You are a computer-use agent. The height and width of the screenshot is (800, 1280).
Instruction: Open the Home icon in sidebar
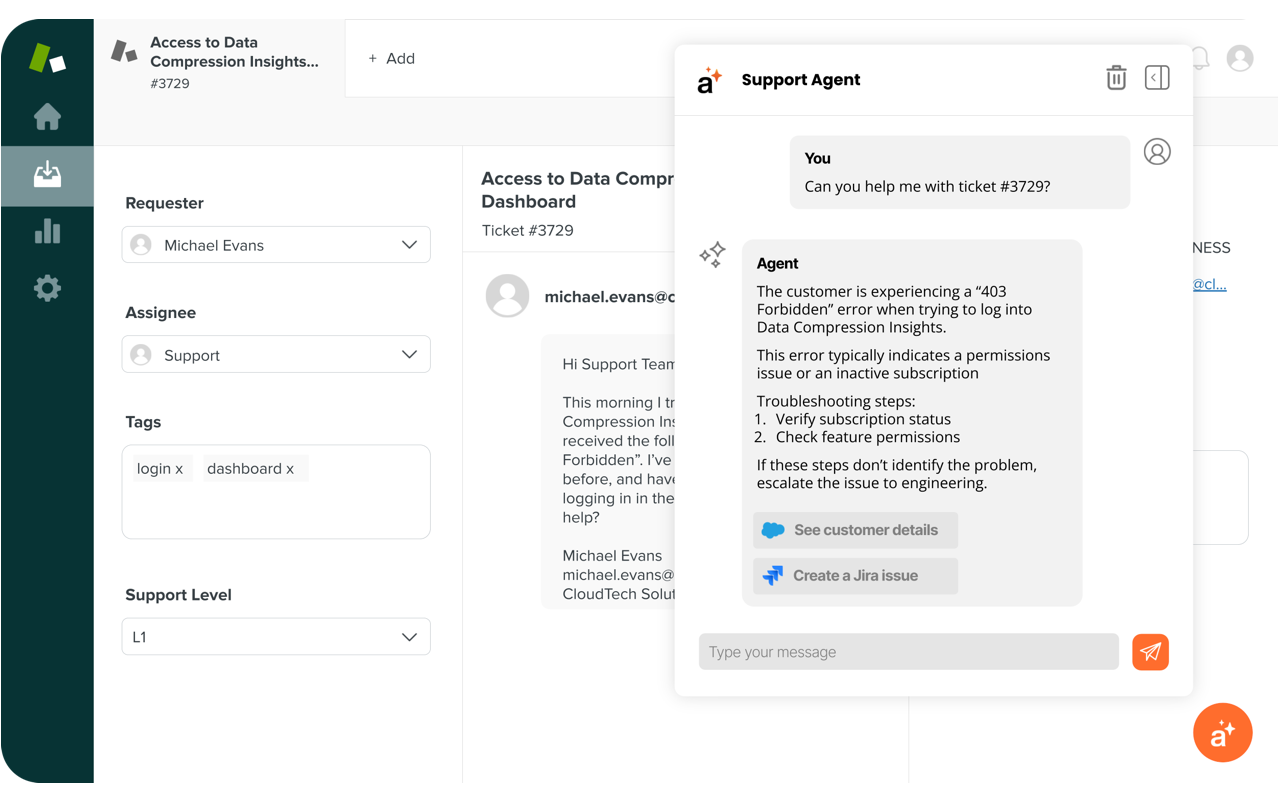tap(47, 117)
